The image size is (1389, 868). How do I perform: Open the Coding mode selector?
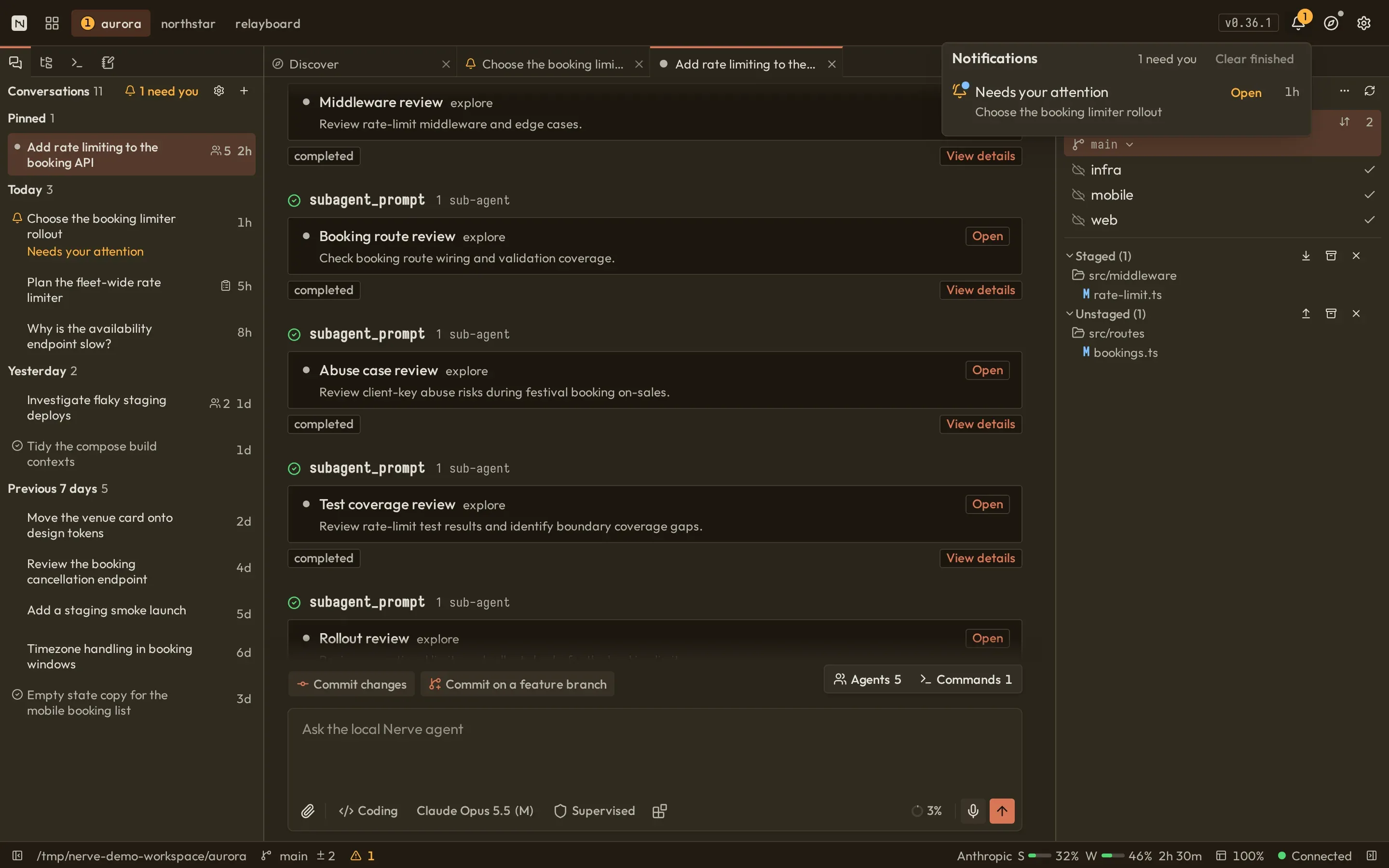point(368,811)
